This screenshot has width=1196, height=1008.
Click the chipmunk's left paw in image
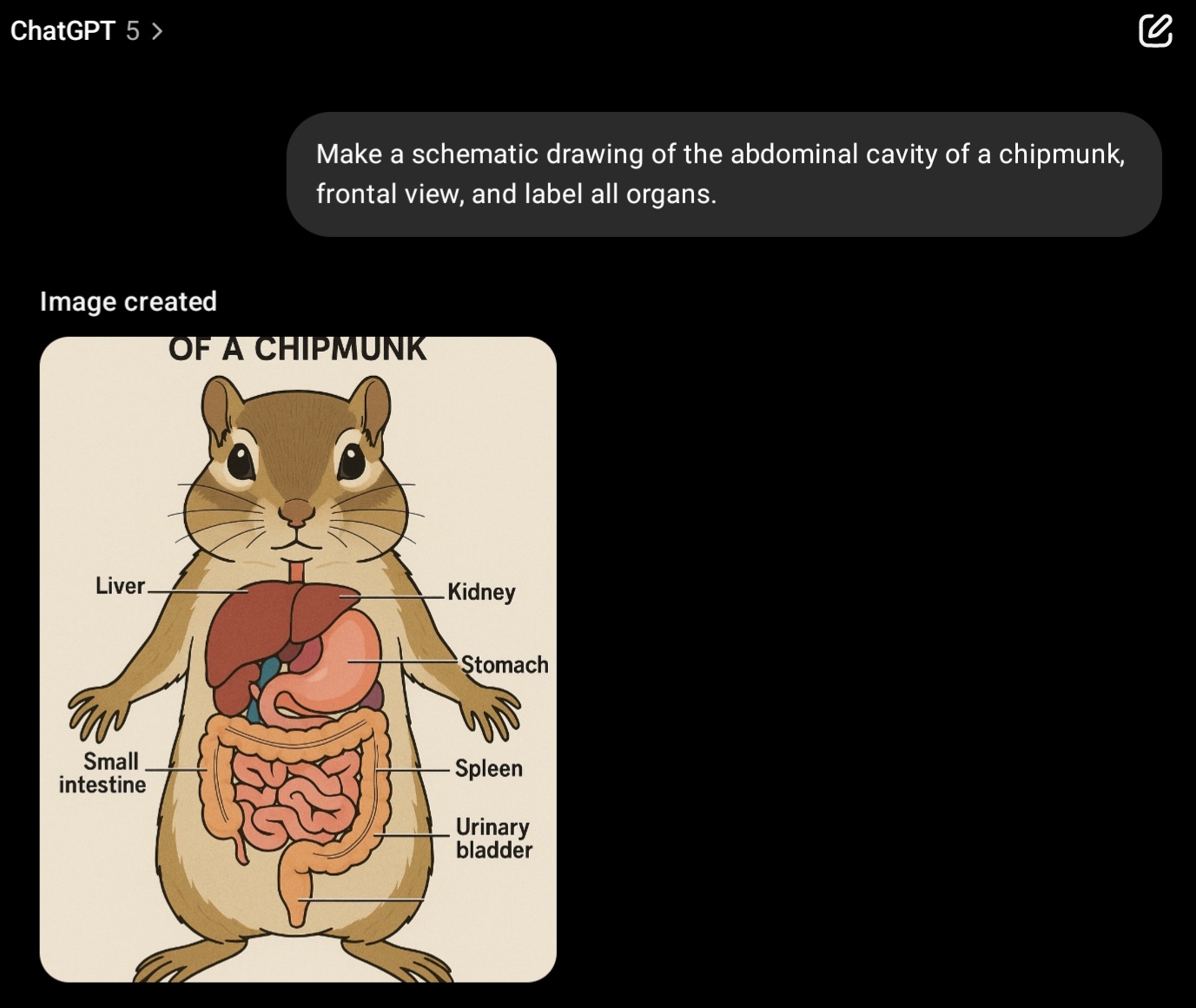[x=491, y=711]
